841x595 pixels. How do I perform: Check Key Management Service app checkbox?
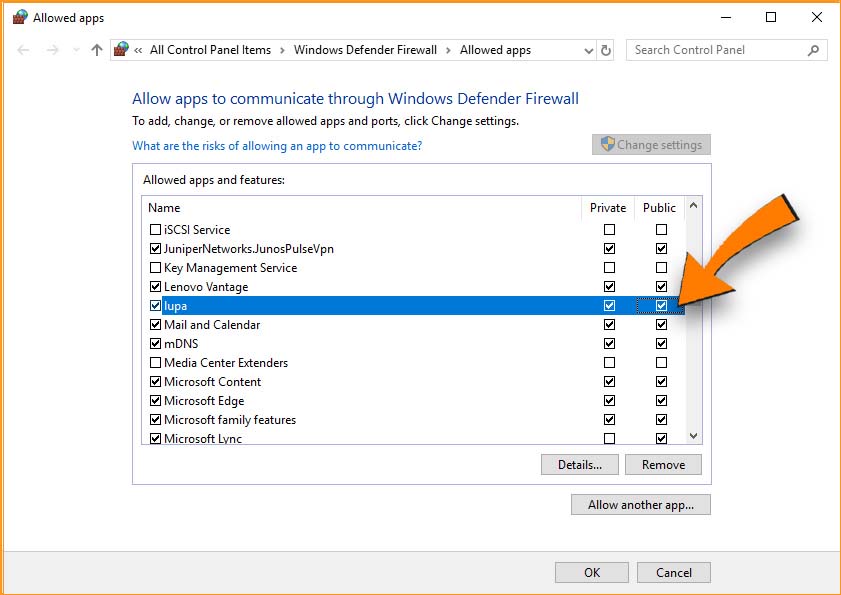pos(155,268)
